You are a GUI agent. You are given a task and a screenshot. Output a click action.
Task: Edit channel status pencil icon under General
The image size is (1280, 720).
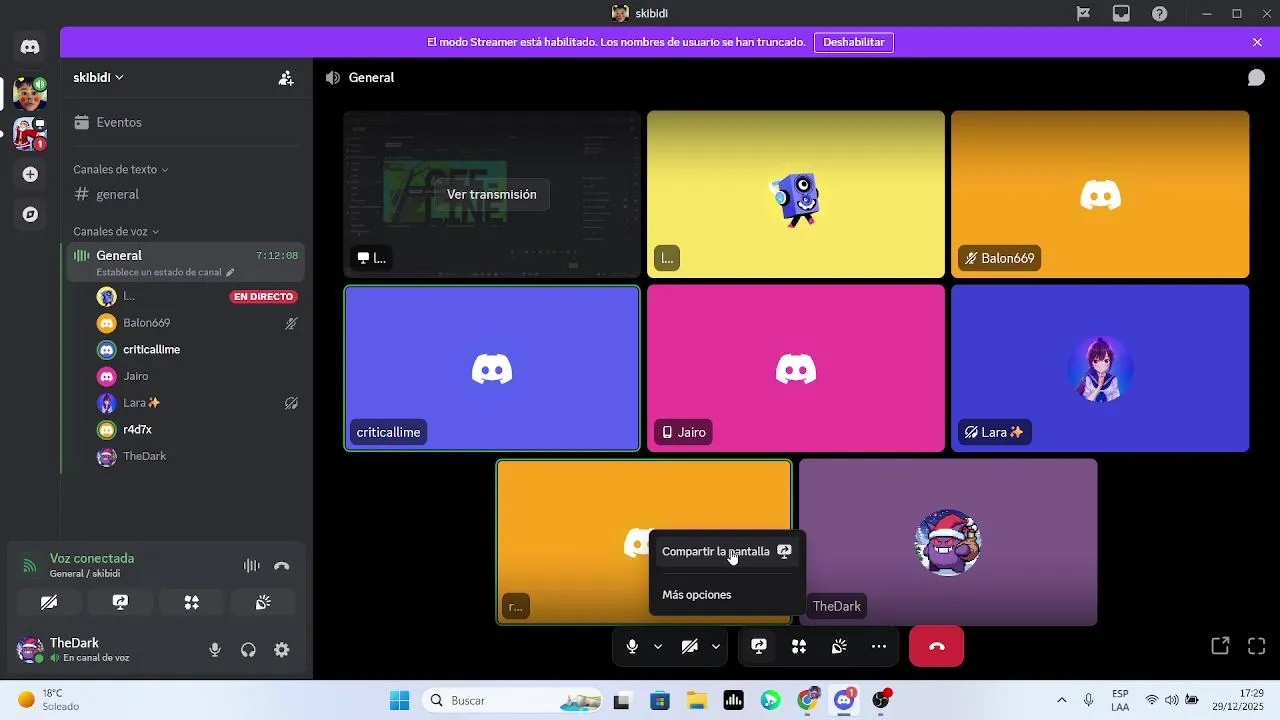(230, 272)
